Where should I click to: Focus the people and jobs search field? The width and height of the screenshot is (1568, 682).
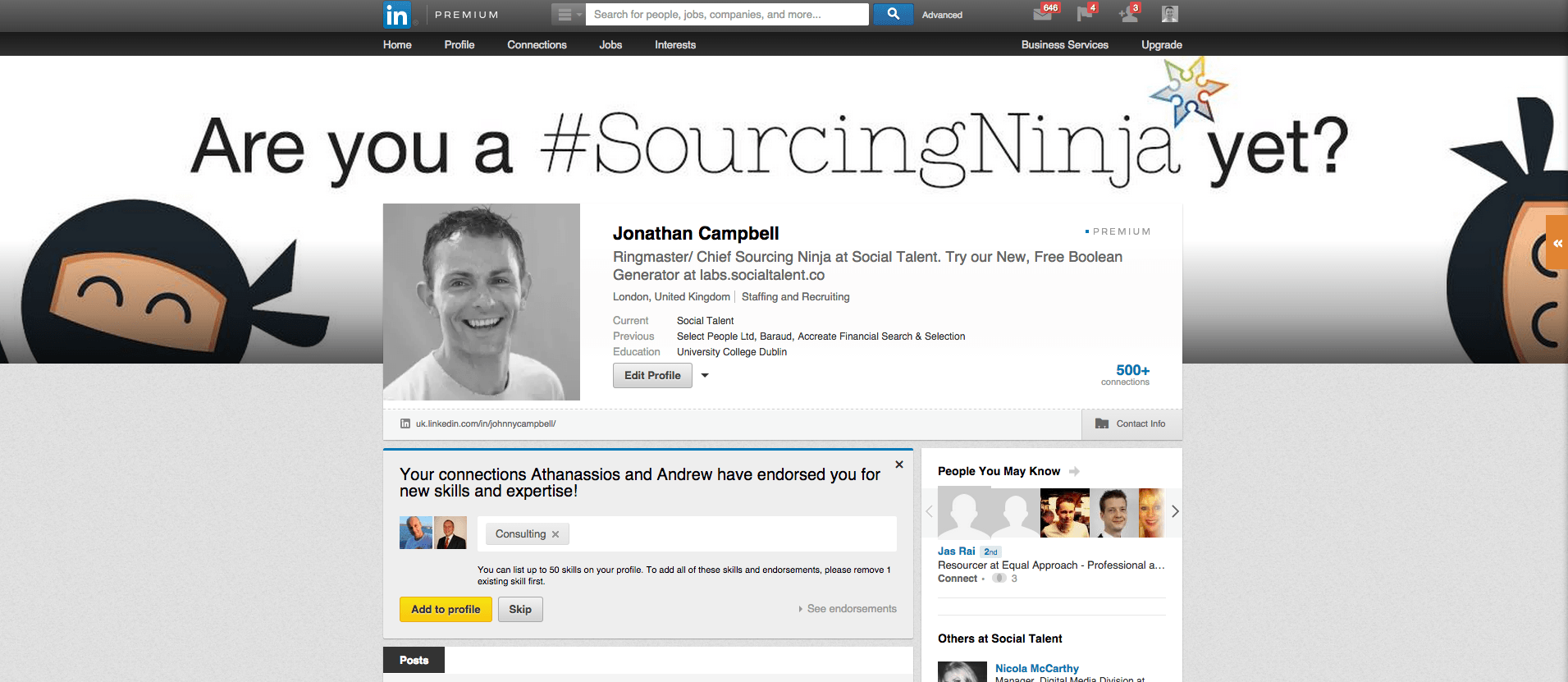click(727, 15)
